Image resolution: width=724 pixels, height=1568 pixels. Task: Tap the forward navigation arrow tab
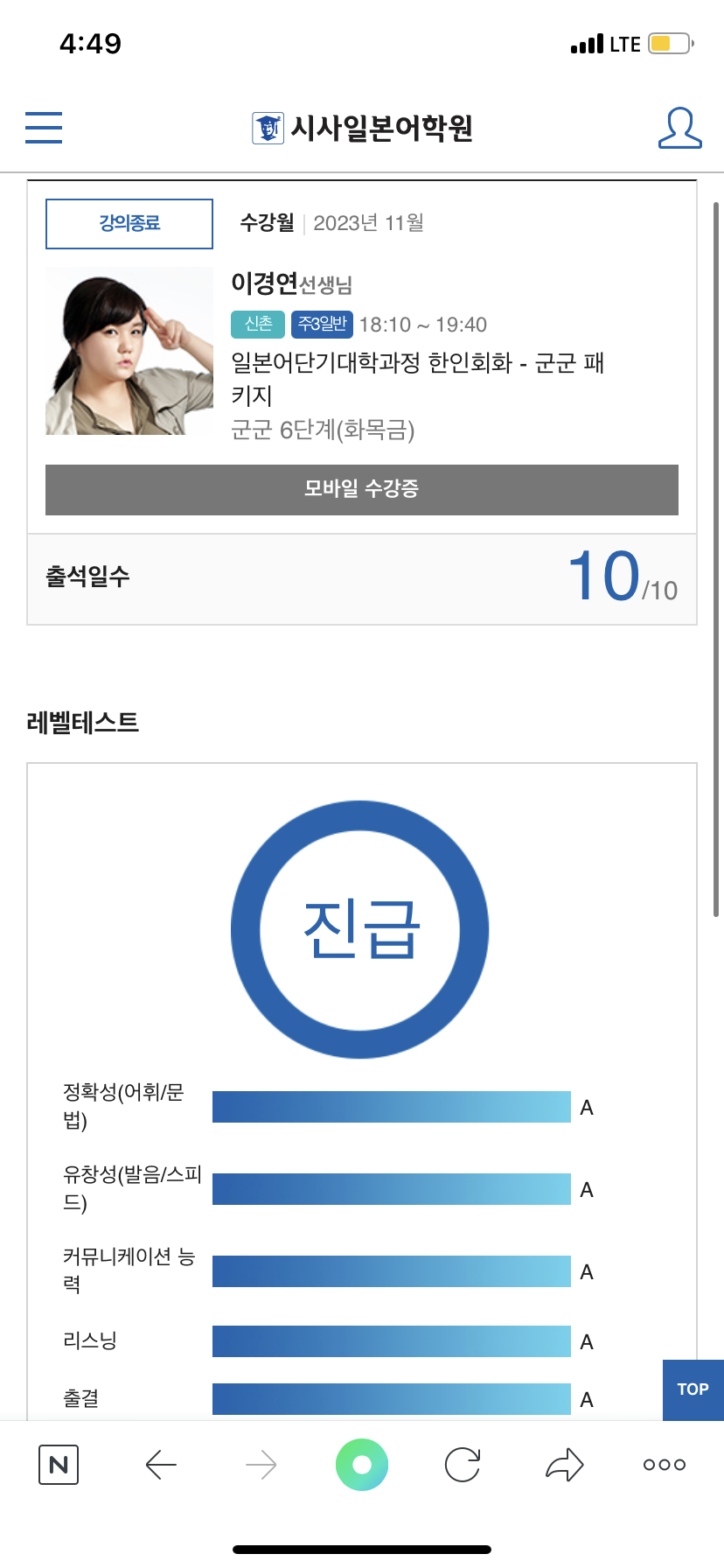(261, 1464)
